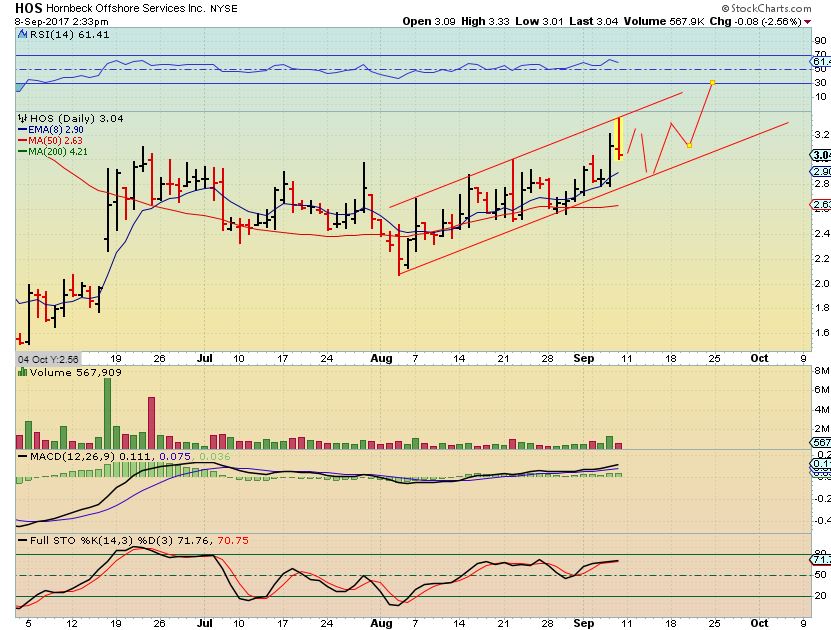Click the HOS ticker symbol in header
Image resolution: width=831 pixels, height=630 pixels.
pyautogui.click(x=29, y=8)
